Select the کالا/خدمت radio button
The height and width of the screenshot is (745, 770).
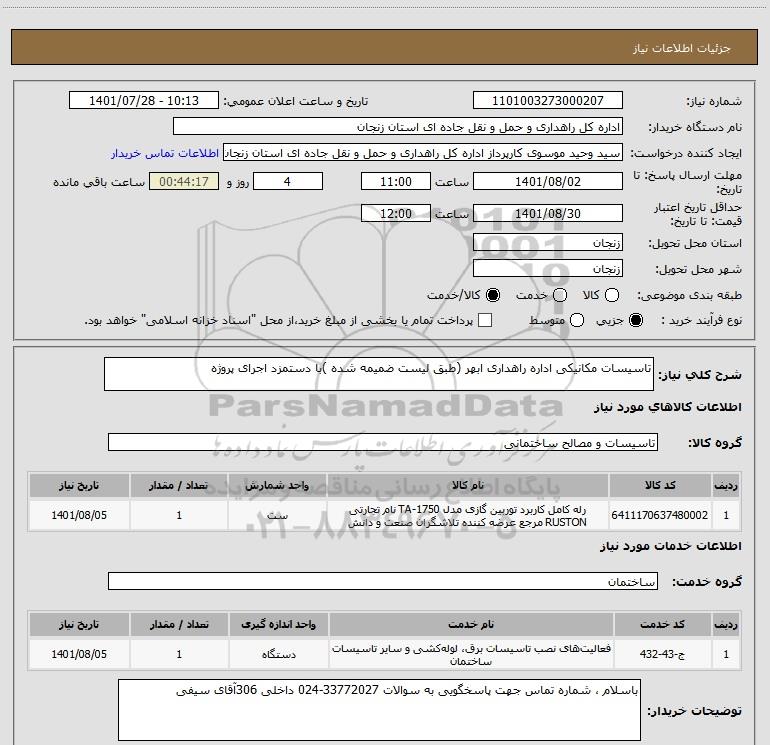point(493,295)
